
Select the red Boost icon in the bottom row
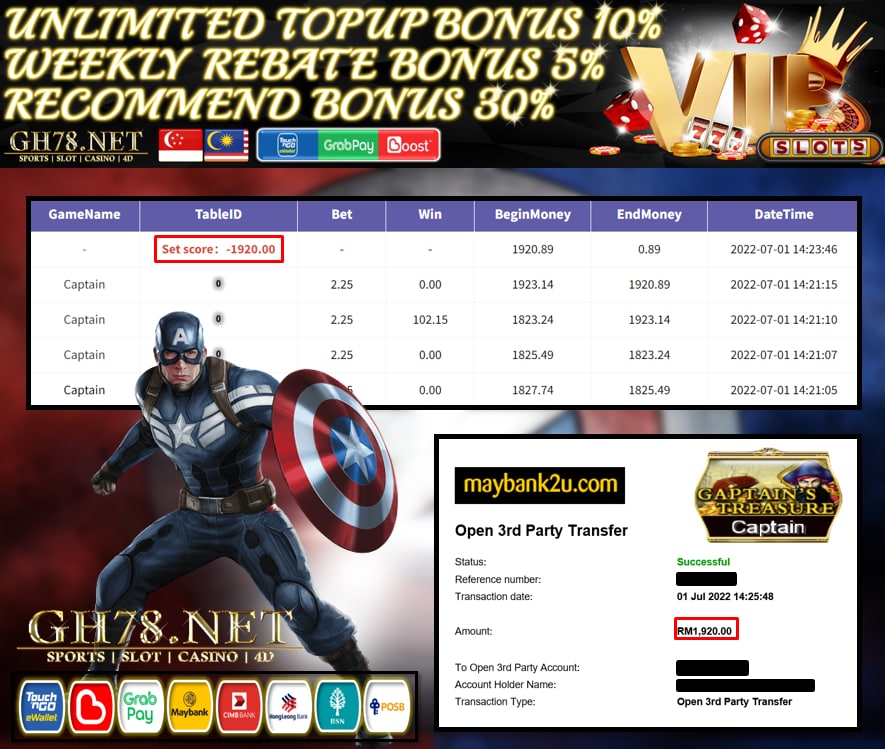91,706
